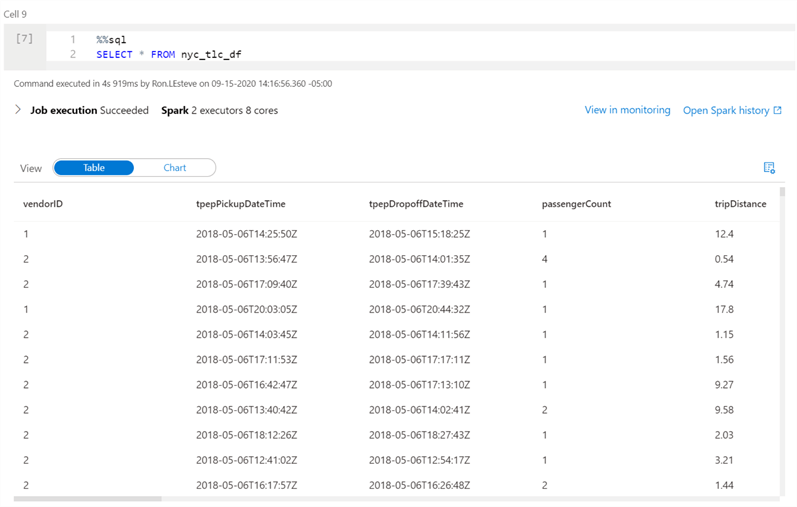The image size is (797, 507).
Task: Switch result view to Table
Action: tap(94, 168)
